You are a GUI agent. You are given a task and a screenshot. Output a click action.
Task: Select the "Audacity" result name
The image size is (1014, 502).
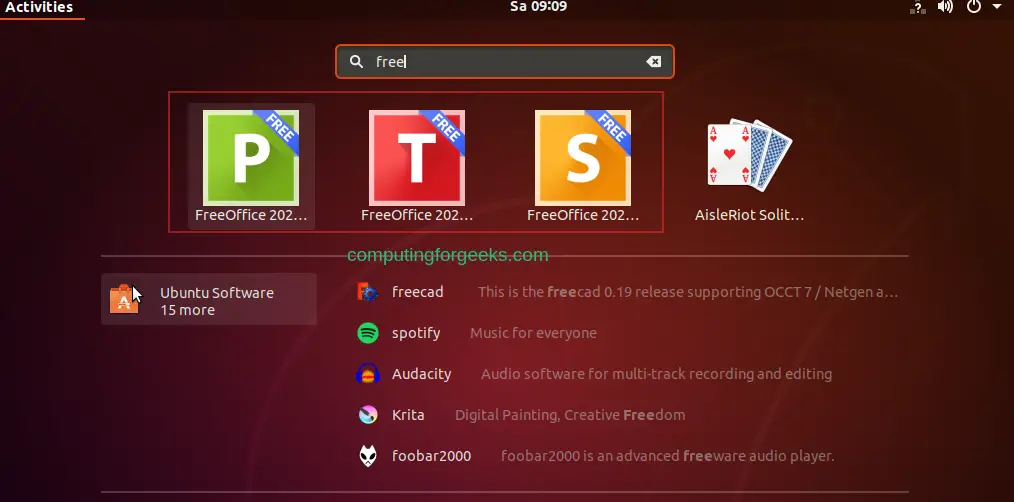coord(422,374)
